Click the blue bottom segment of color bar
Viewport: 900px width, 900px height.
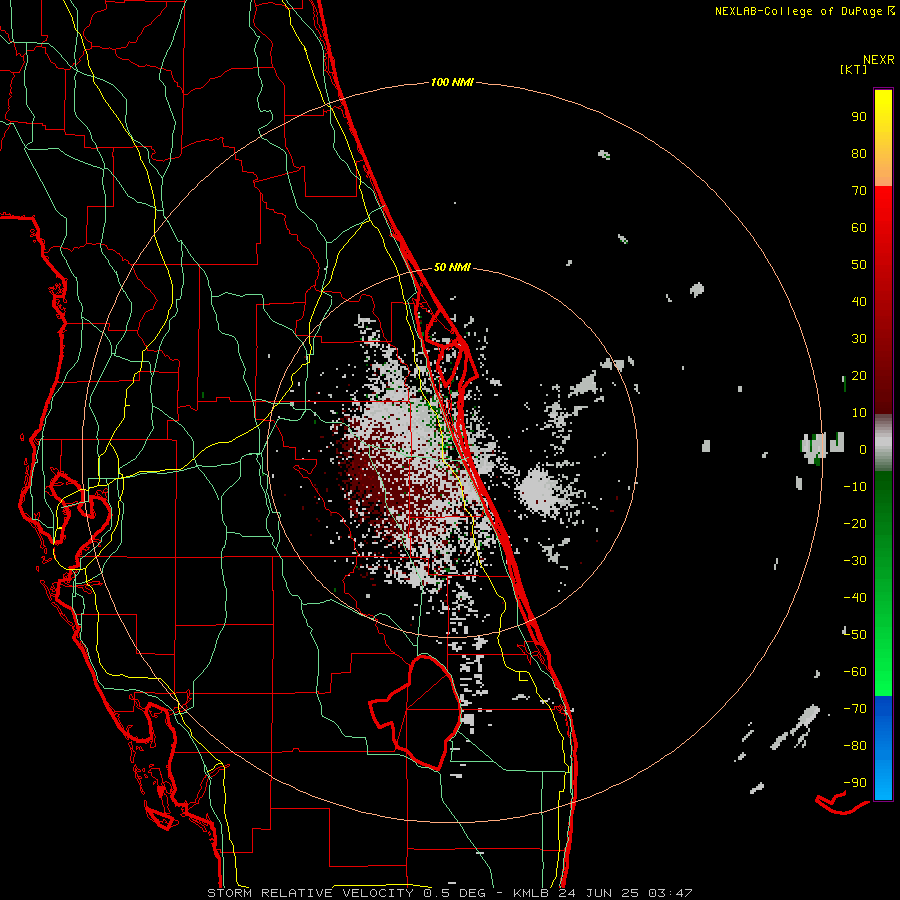point(883,748)
